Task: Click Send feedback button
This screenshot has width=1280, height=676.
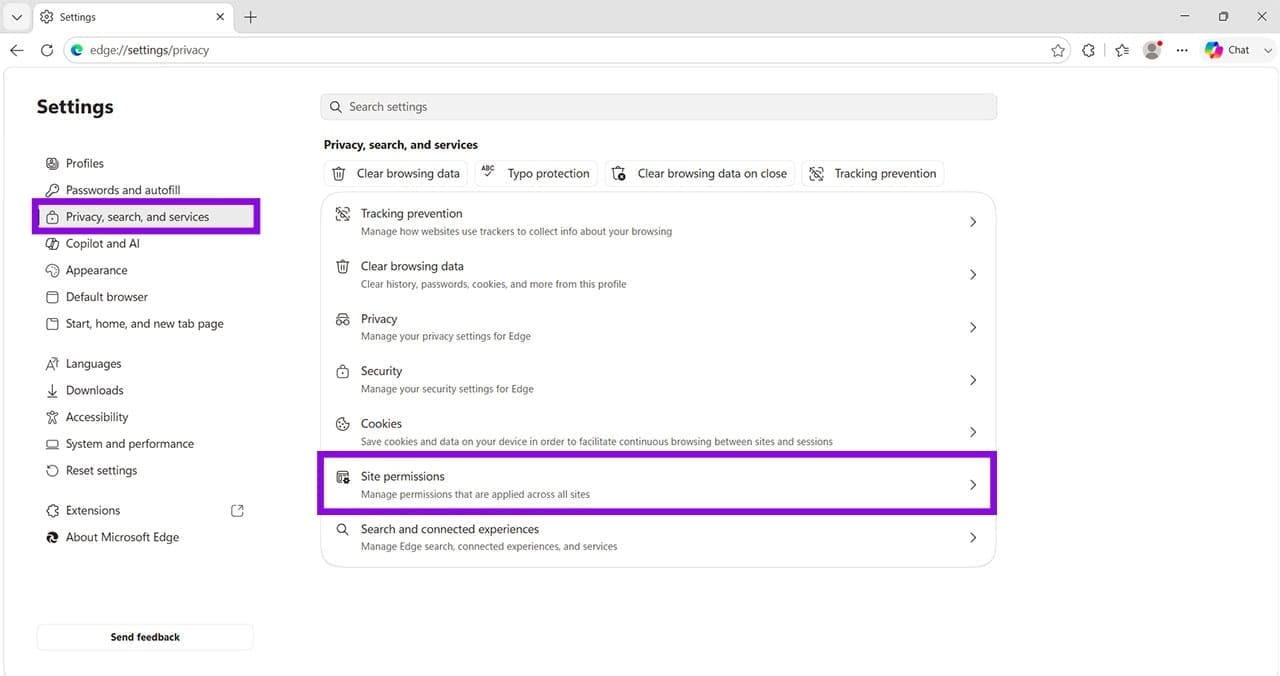Action: [145, 637]
